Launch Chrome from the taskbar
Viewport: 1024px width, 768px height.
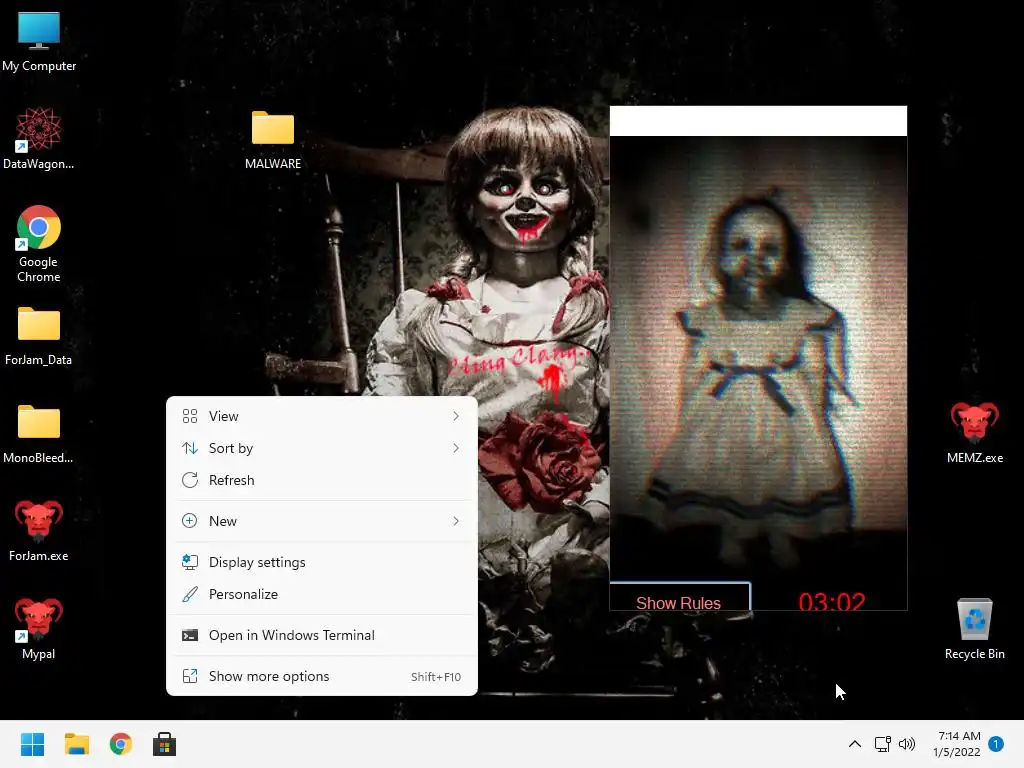[121, 744]
